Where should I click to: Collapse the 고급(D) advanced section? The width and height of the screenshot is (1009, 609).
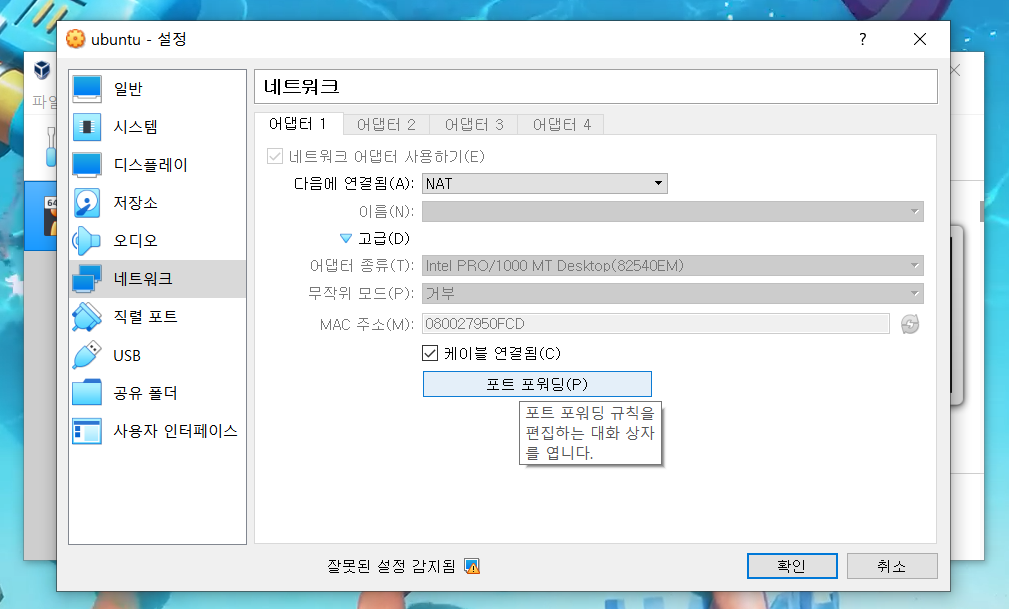[346, 239]
